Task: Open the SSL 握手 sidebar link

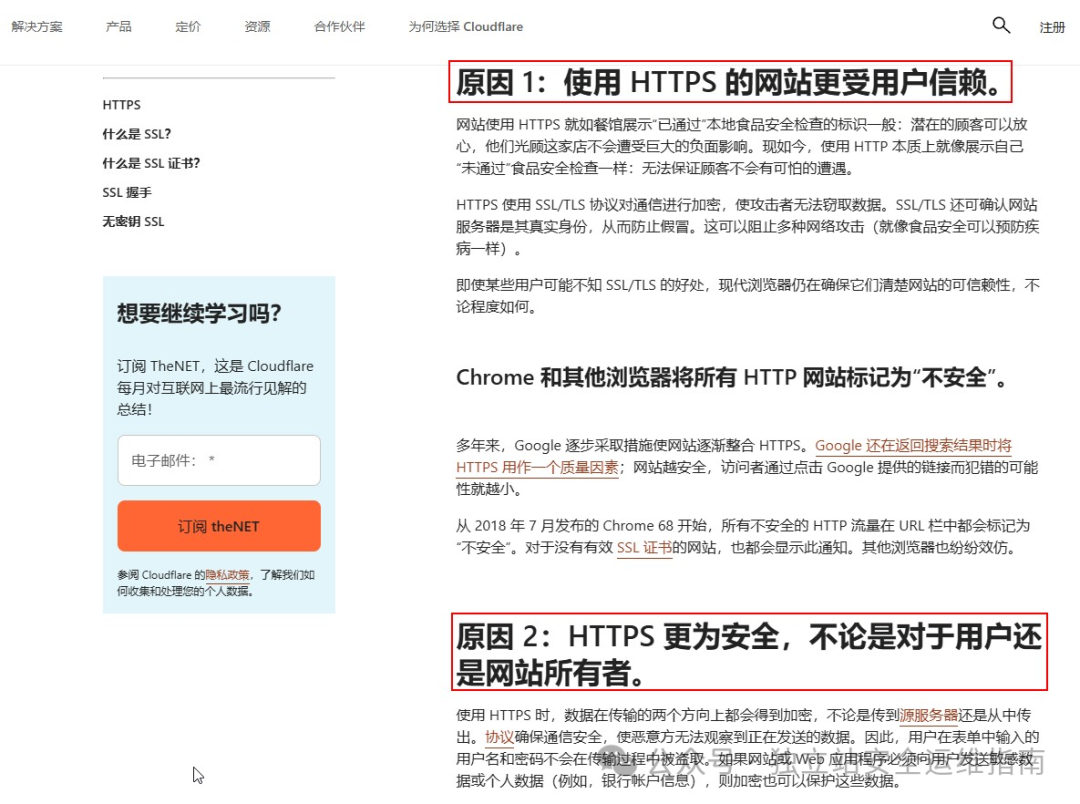Action: [127, 192]
